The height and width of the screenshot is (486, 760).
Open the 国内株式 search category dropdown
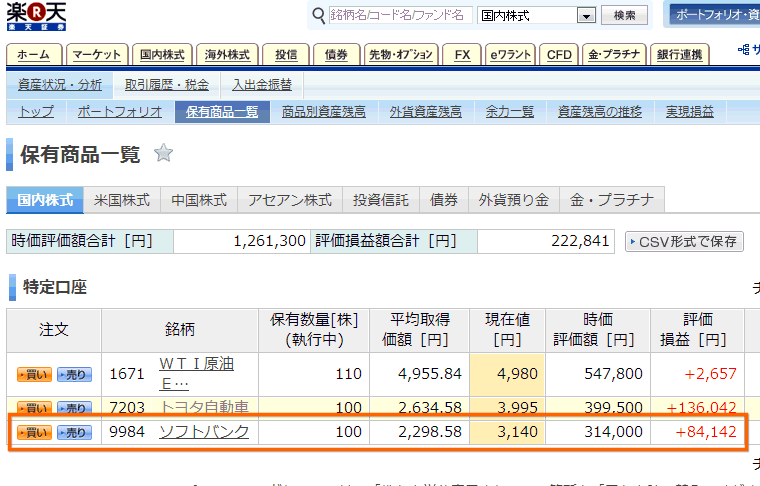(x=585, y=16)
